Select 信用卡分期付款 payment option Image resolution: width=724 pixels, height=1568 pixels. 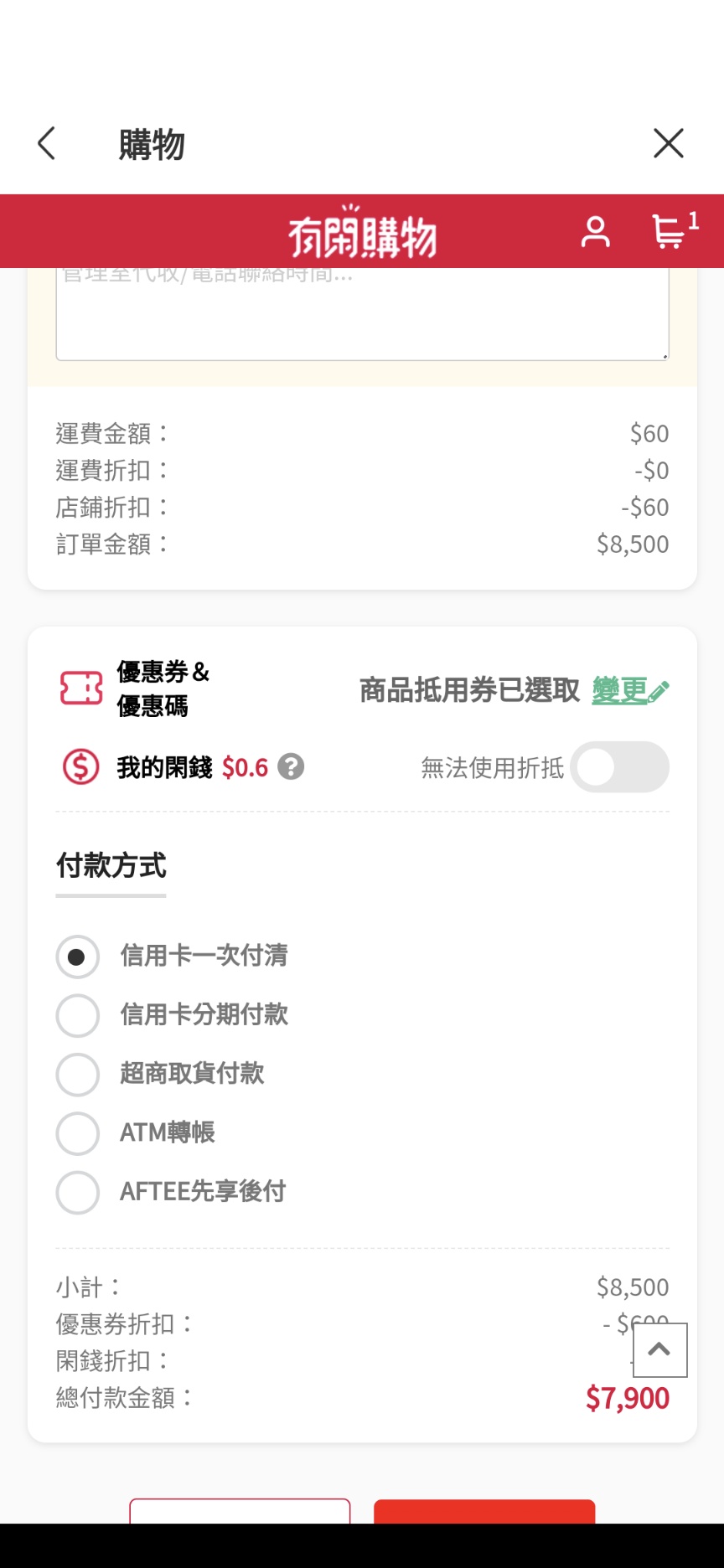tap(78, 1015)
